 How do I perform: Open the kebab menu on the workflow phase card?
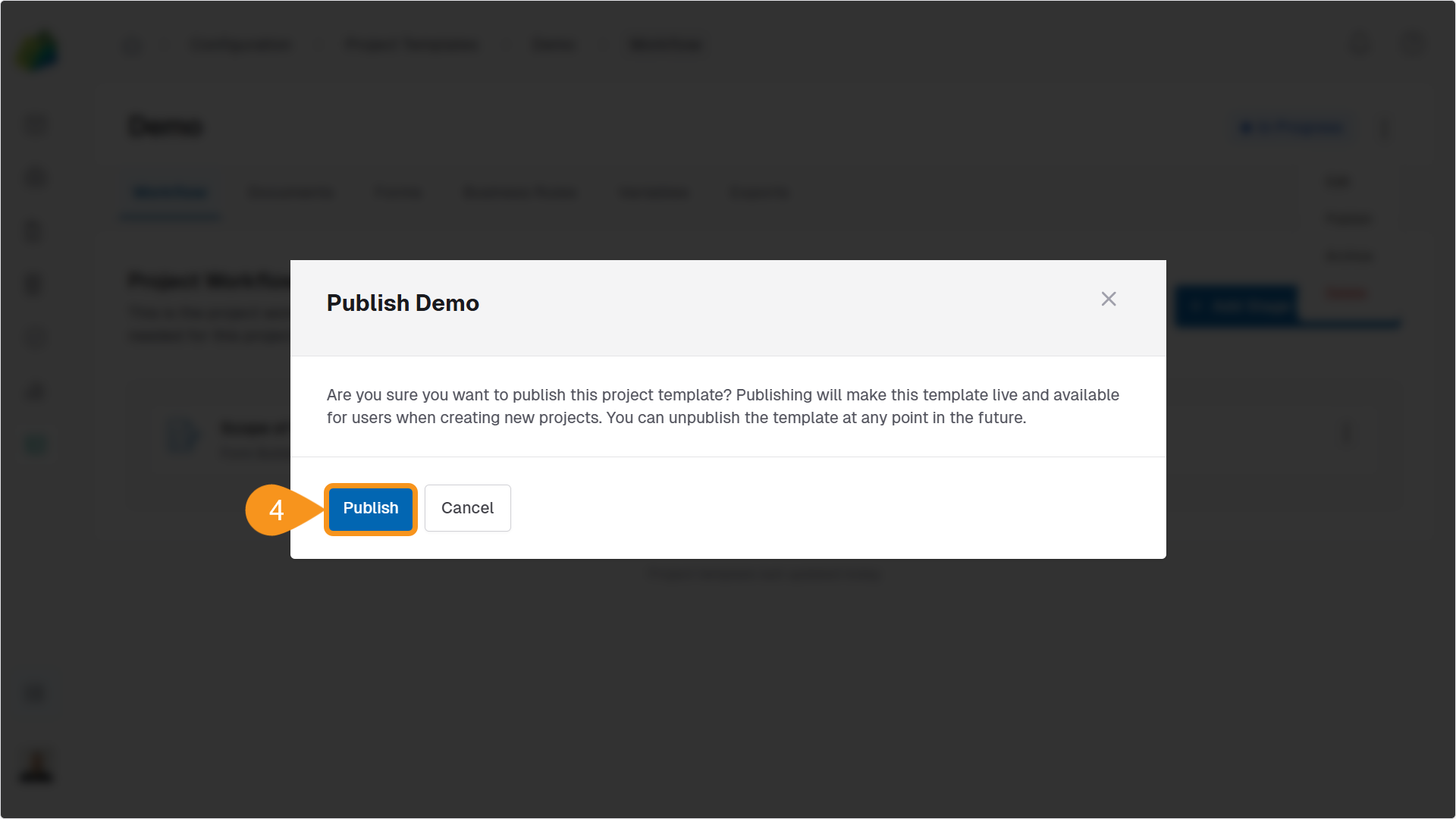[1346, 434]
